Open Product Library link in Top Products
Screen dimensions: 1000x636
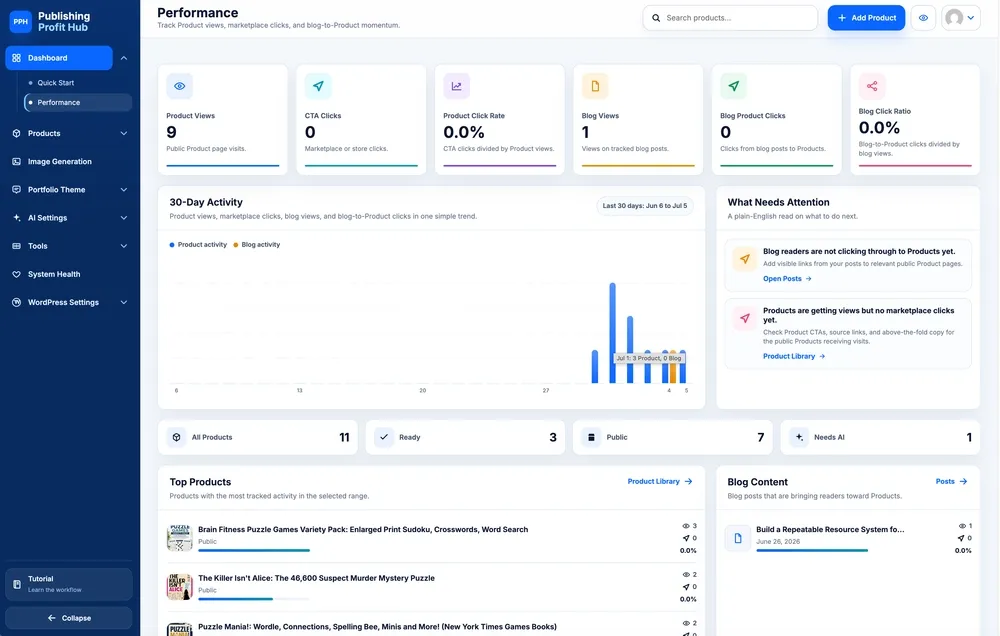tap(659, 482)
